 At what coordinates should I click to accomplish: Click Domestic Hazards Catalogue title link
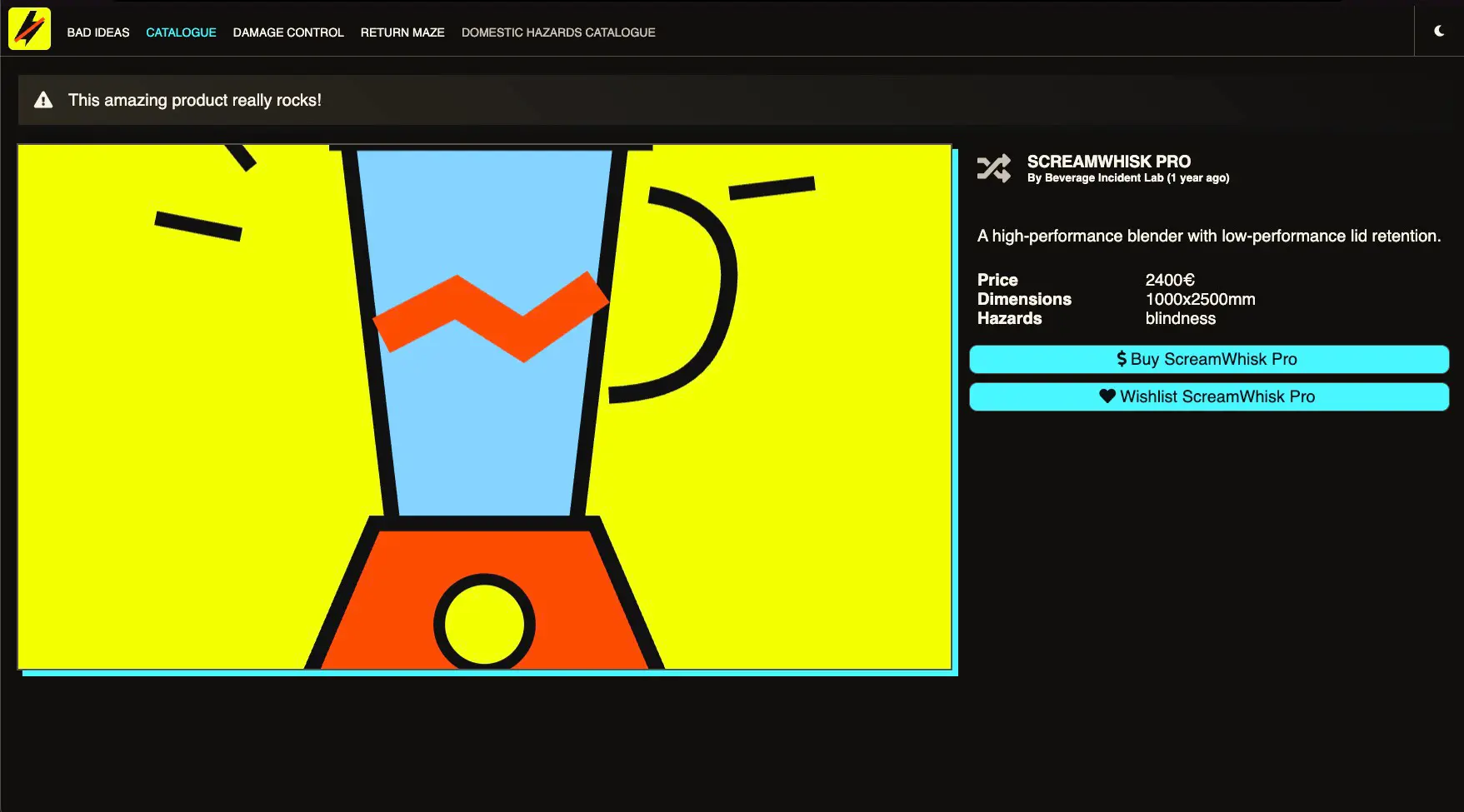(558, 32)
